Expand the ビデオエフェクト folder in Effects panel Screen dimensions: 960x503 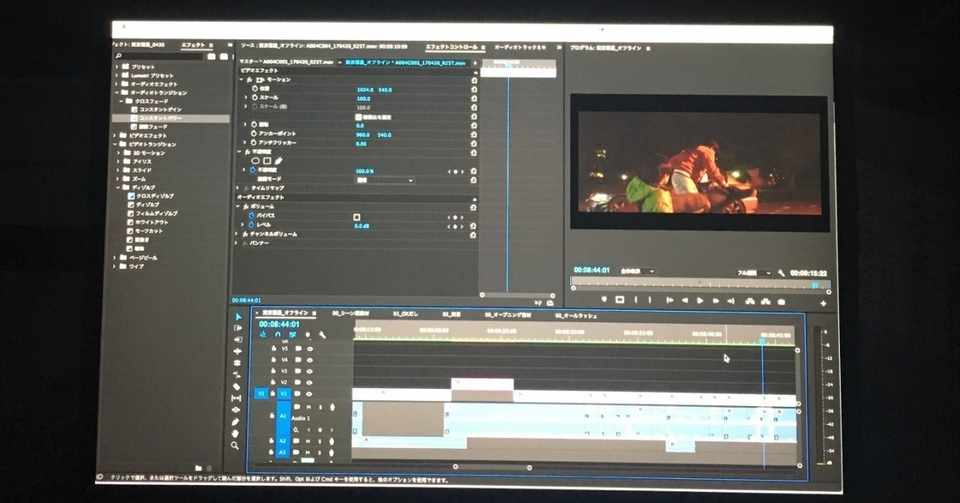[143, 135]
